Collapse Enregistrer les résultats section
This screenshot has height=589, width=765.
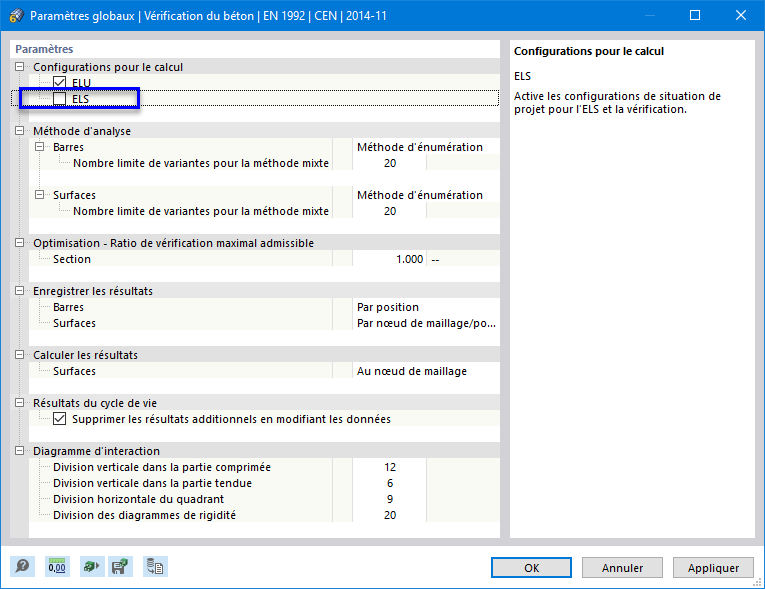coord(20,290)
